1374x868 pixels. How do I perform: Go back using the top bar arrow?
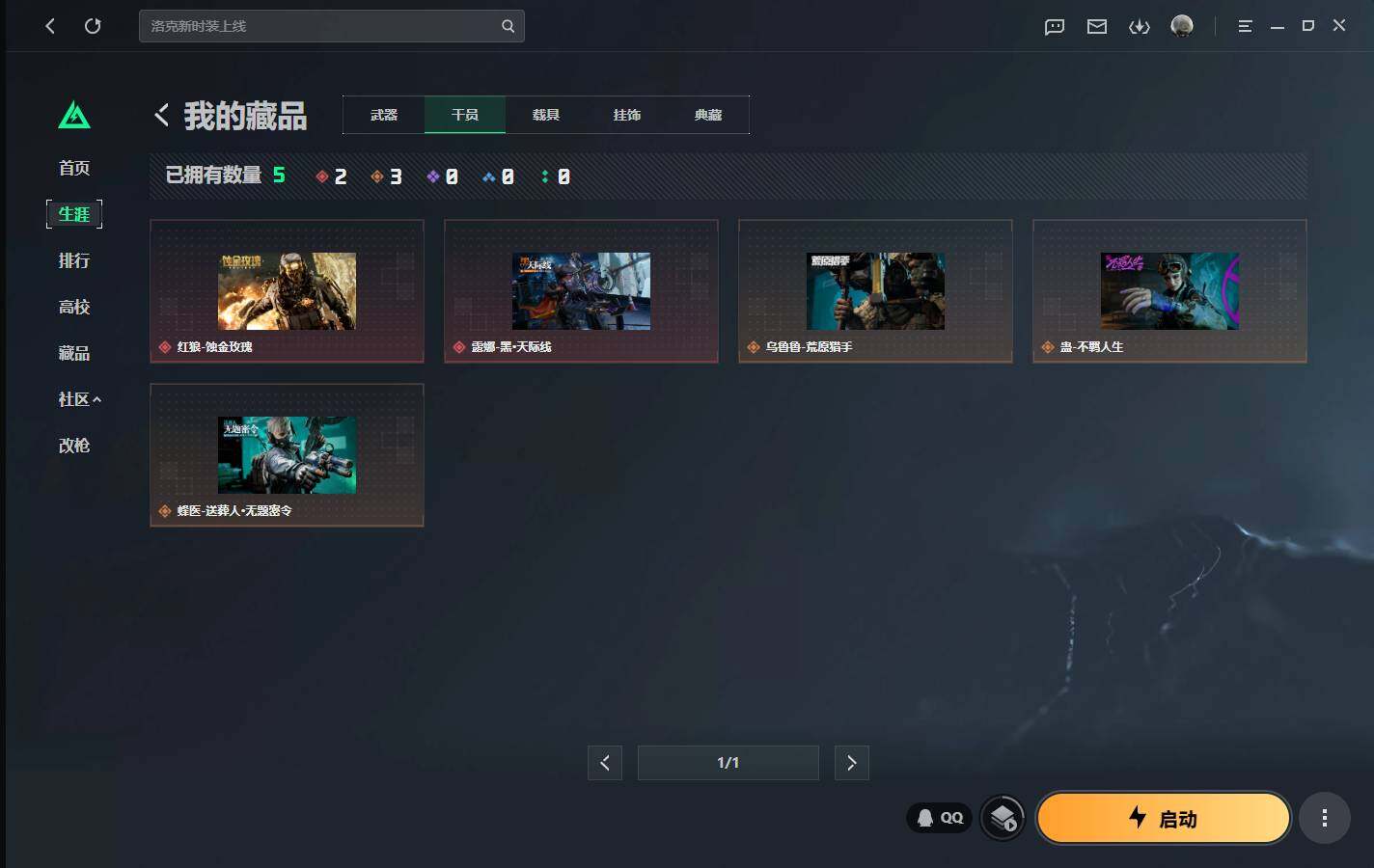click(x=50, y=26)
